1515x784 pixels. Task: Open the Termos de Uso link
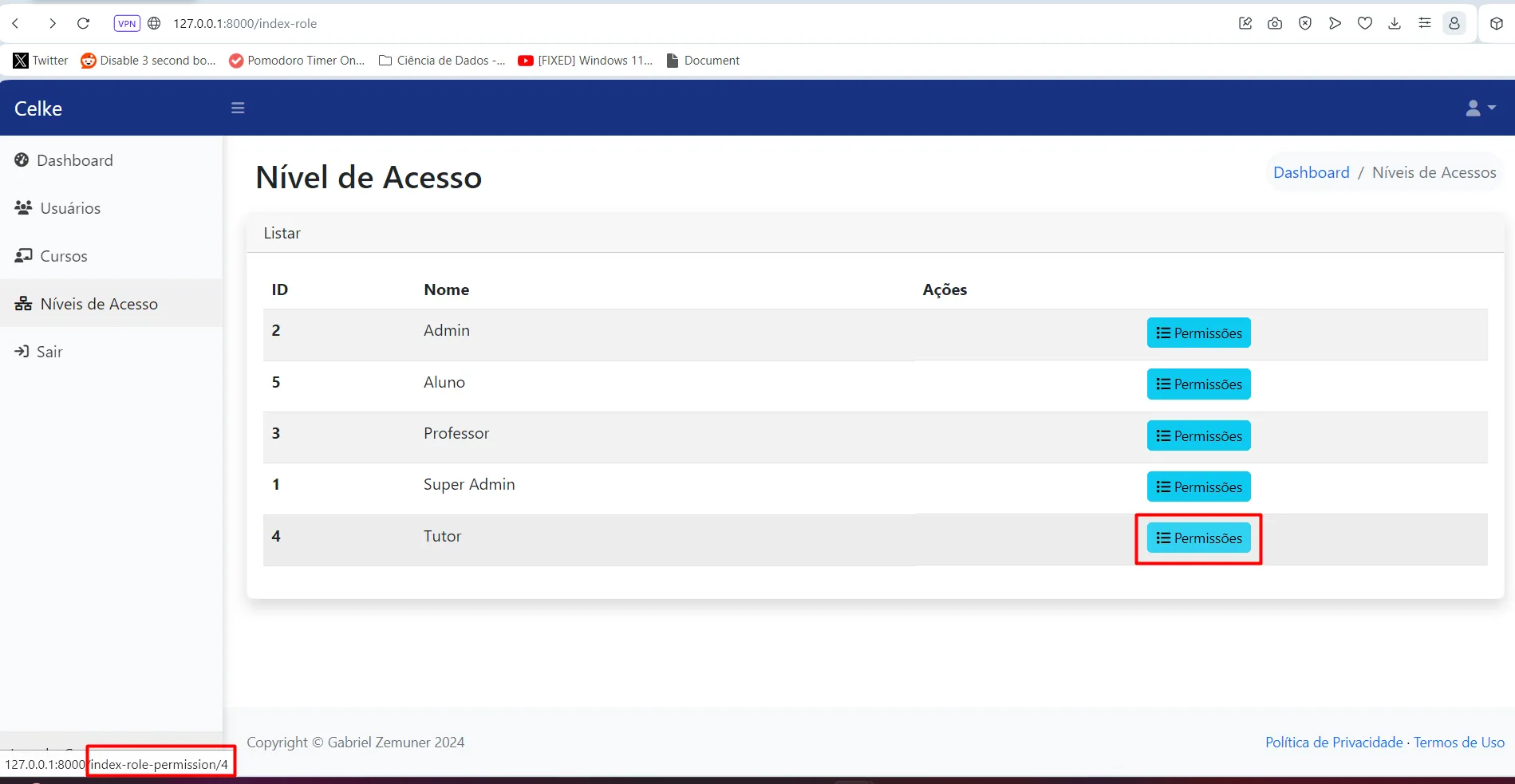coord(1458,743)
